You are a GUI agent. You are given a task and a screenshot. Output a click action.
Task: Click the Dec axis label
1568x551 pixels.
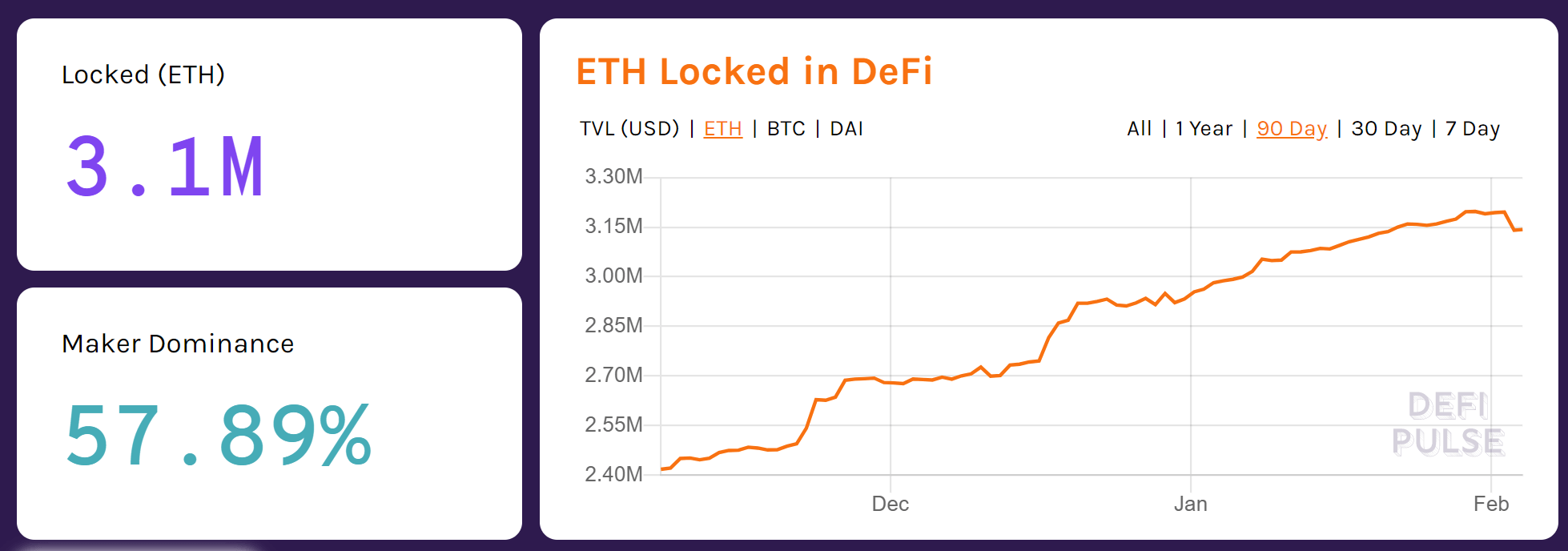pos(890,505)
